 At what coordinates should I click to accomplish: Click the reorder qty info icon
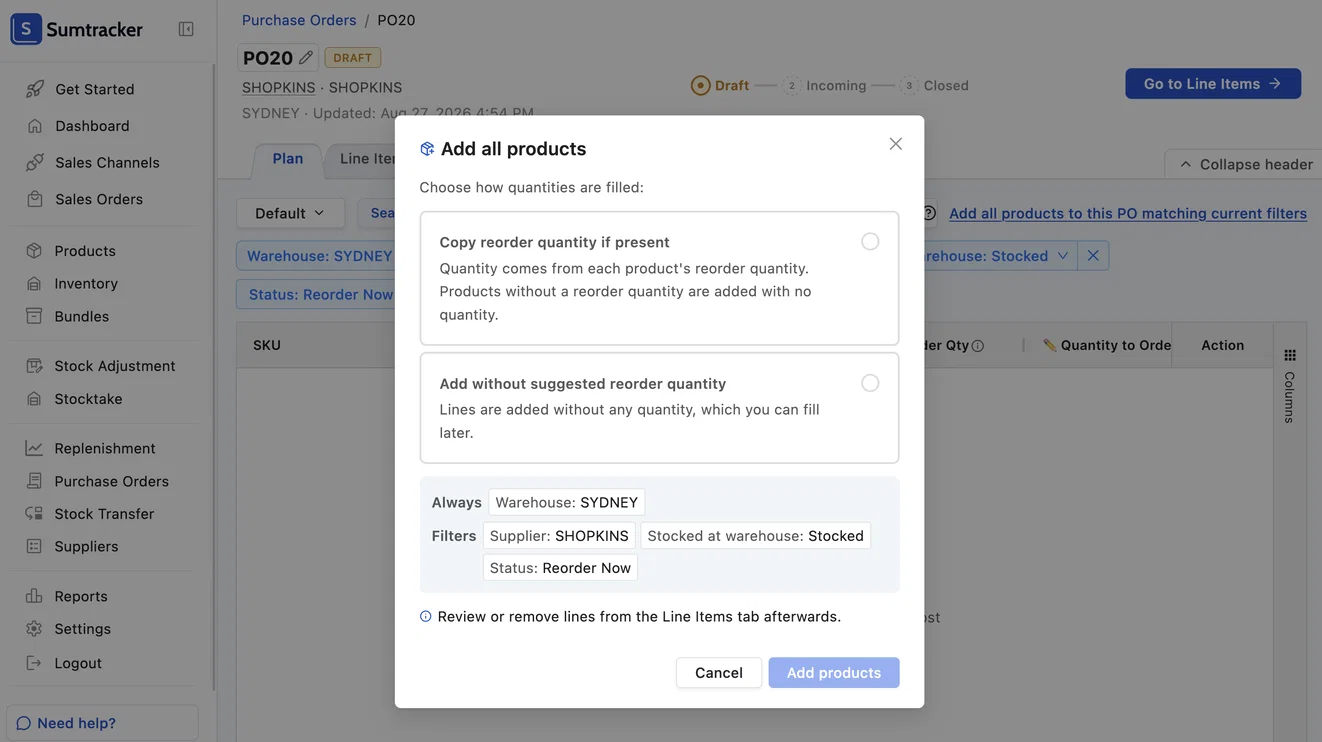pyautogui.click(x=978, y=346)
